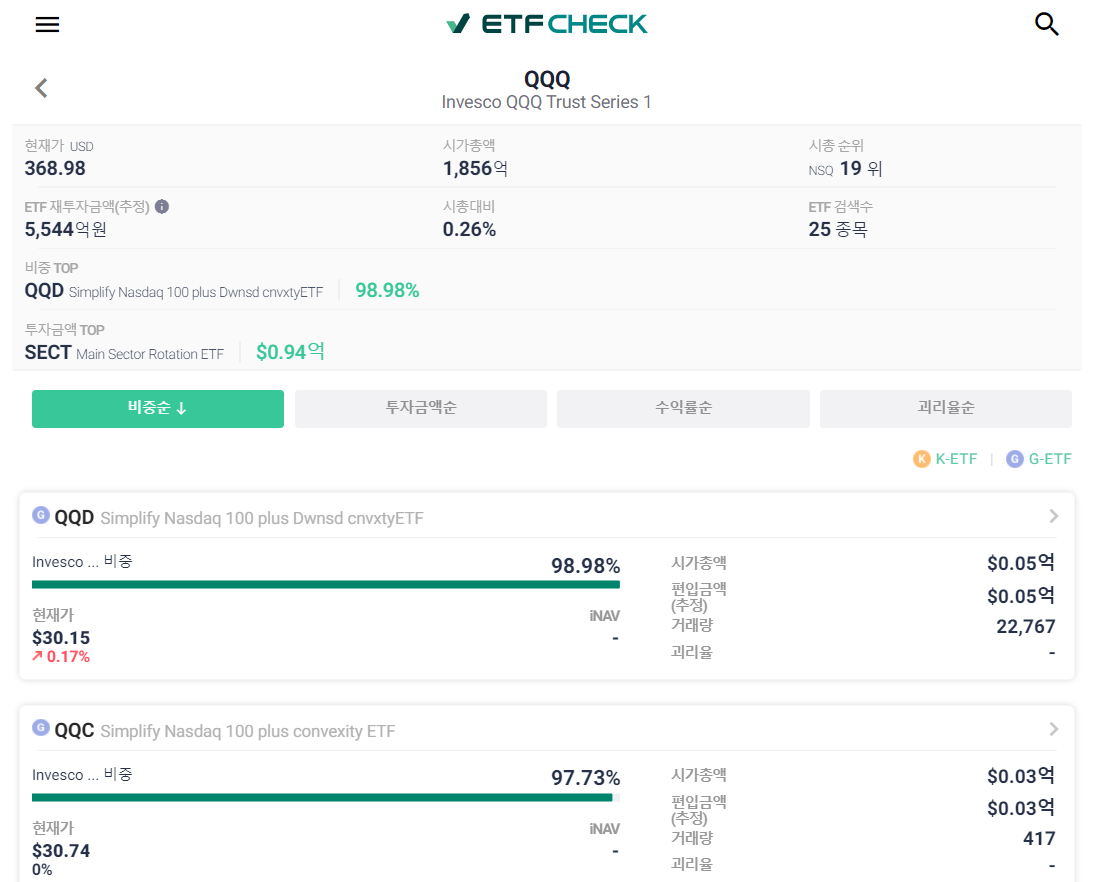Open 투자금액 TOP SECT entry
Image resolution: width=1101 pixels, height=882 pixels.
pos(124,353)
